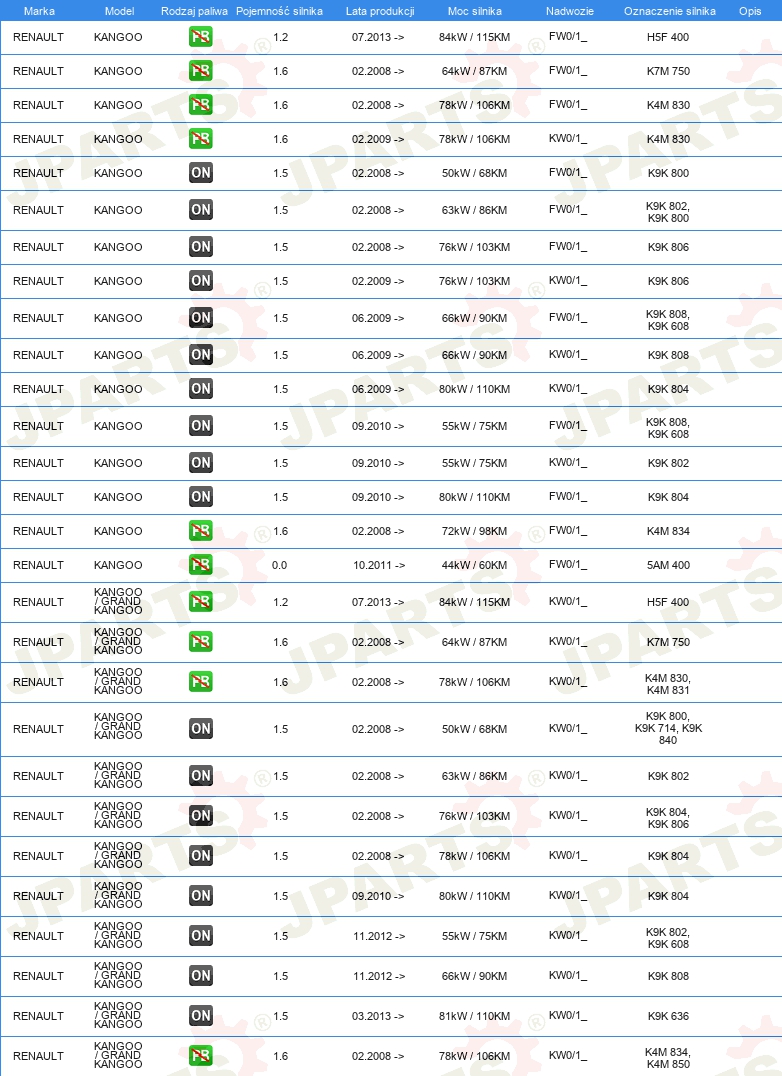Screen dimensions: 782x1076
Task: Click the Opis column header
Action: [750, 11]
